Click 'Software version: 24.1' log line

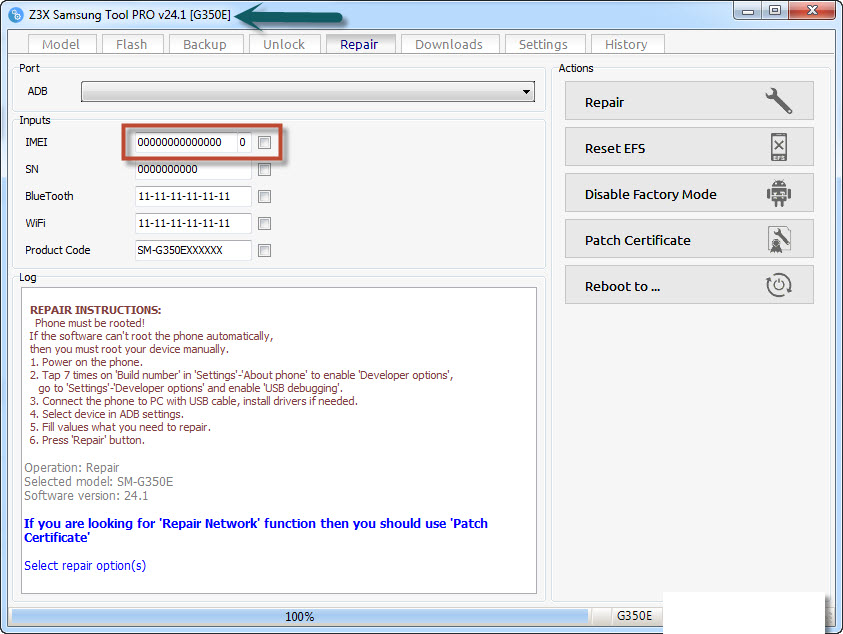(x=86, y=496)
